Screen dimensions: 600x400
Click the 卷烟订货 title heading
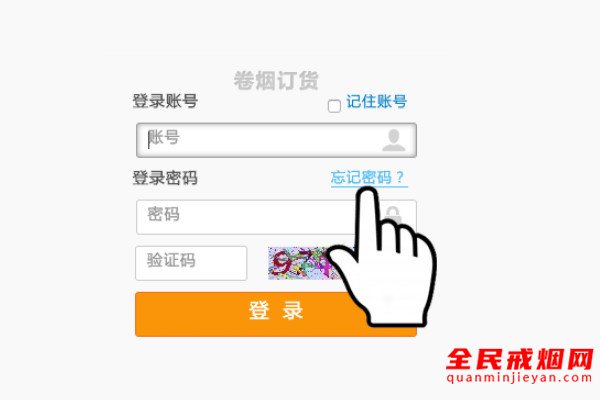[276, 80]
